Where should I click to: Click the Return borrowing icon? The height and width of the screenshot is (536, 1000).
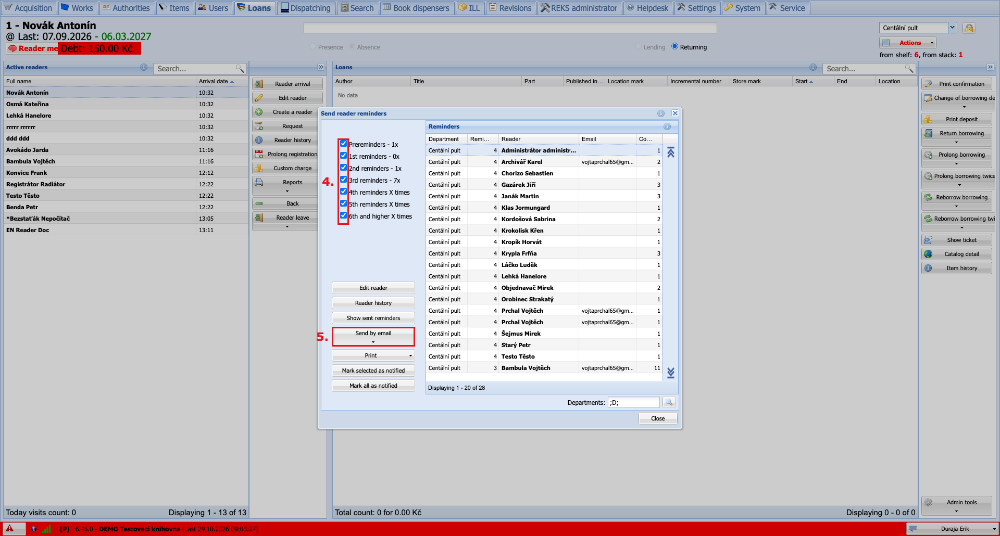click(929, 133)
